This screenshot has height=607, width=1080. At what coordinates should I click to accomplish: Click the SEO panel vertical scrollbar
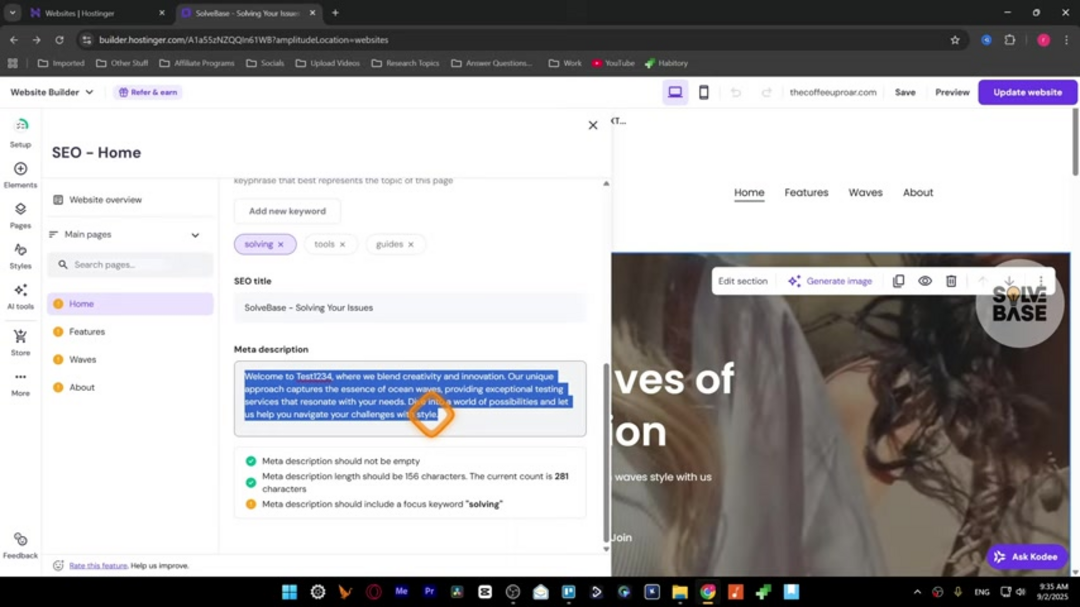[606, 450]
